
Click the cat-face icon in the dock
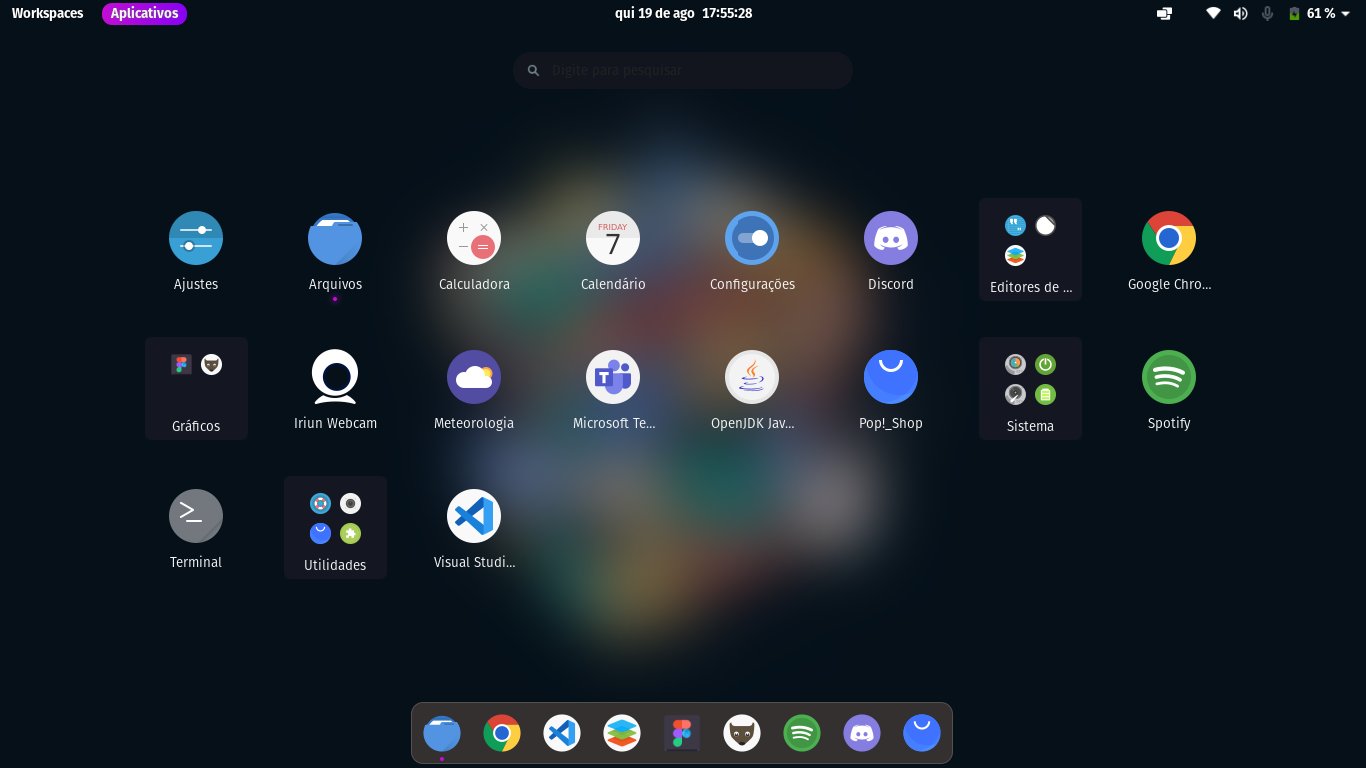(742, 734)
